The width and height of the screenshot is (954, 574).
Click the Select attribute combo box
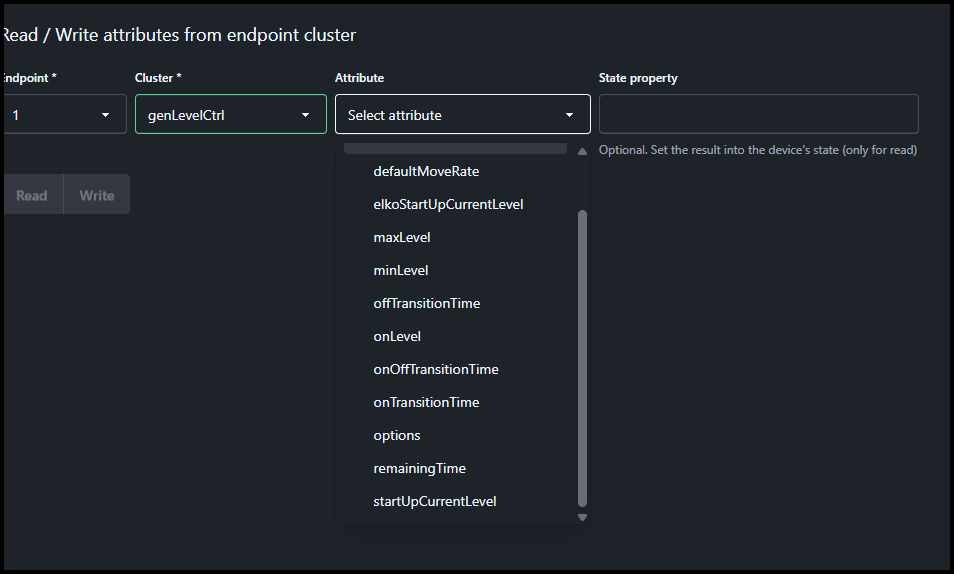(x=462, y=115)
